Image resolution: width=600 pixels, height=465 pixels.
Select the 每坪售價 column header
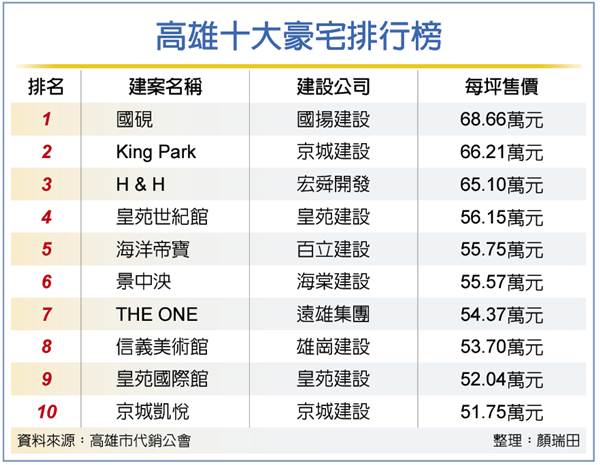click(x=502, y=86)
